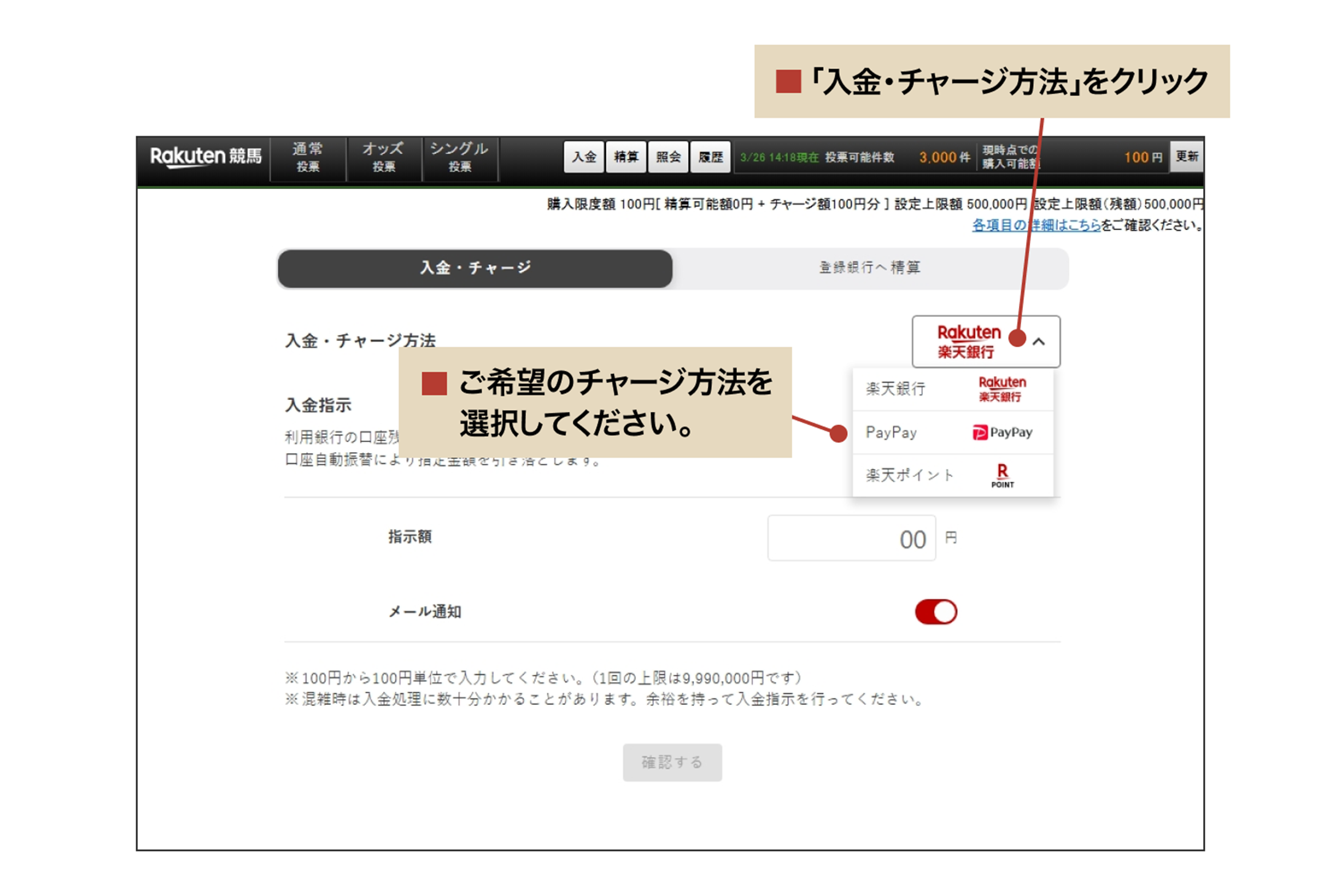Choose PayPay from the charge method list
1341x896 pixels.
891,433
